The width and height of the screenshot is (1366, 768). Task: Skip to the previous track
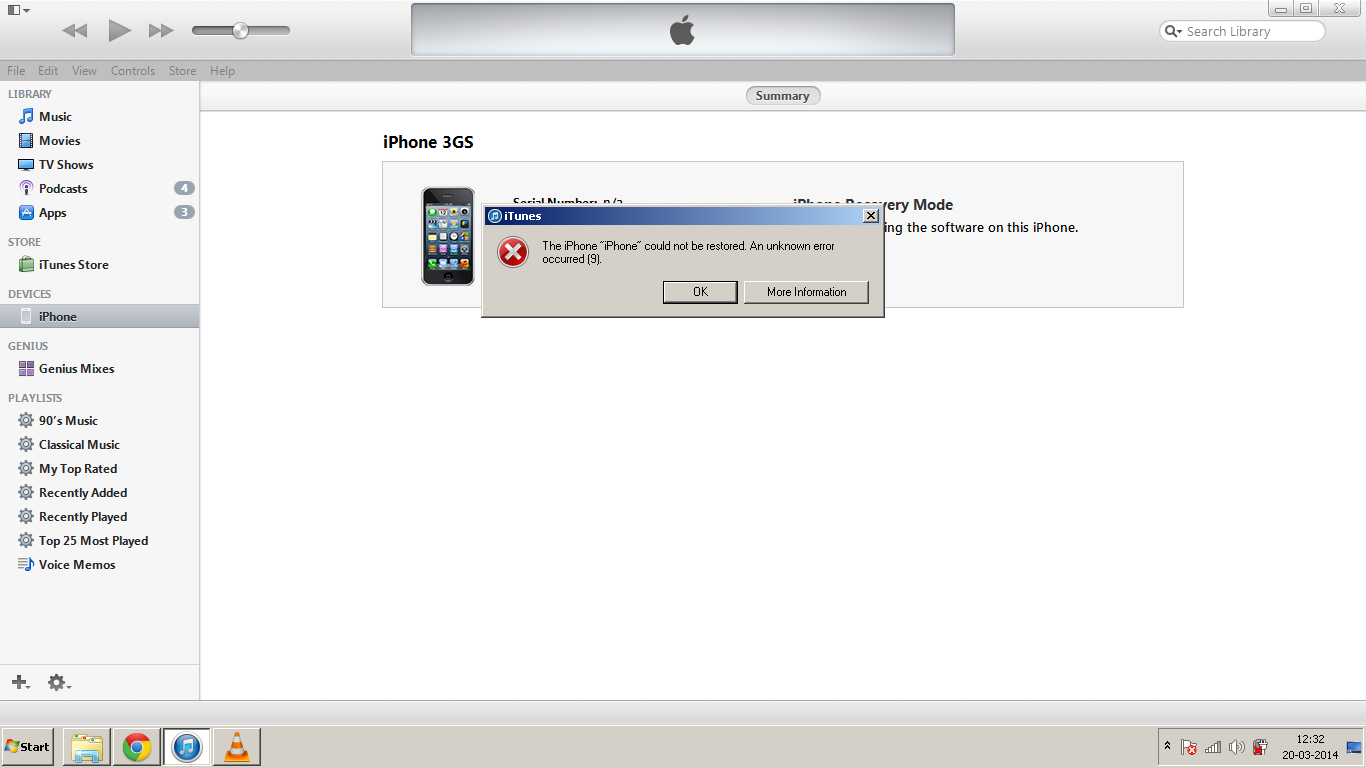pyautogui.click(x=75, y=31)
